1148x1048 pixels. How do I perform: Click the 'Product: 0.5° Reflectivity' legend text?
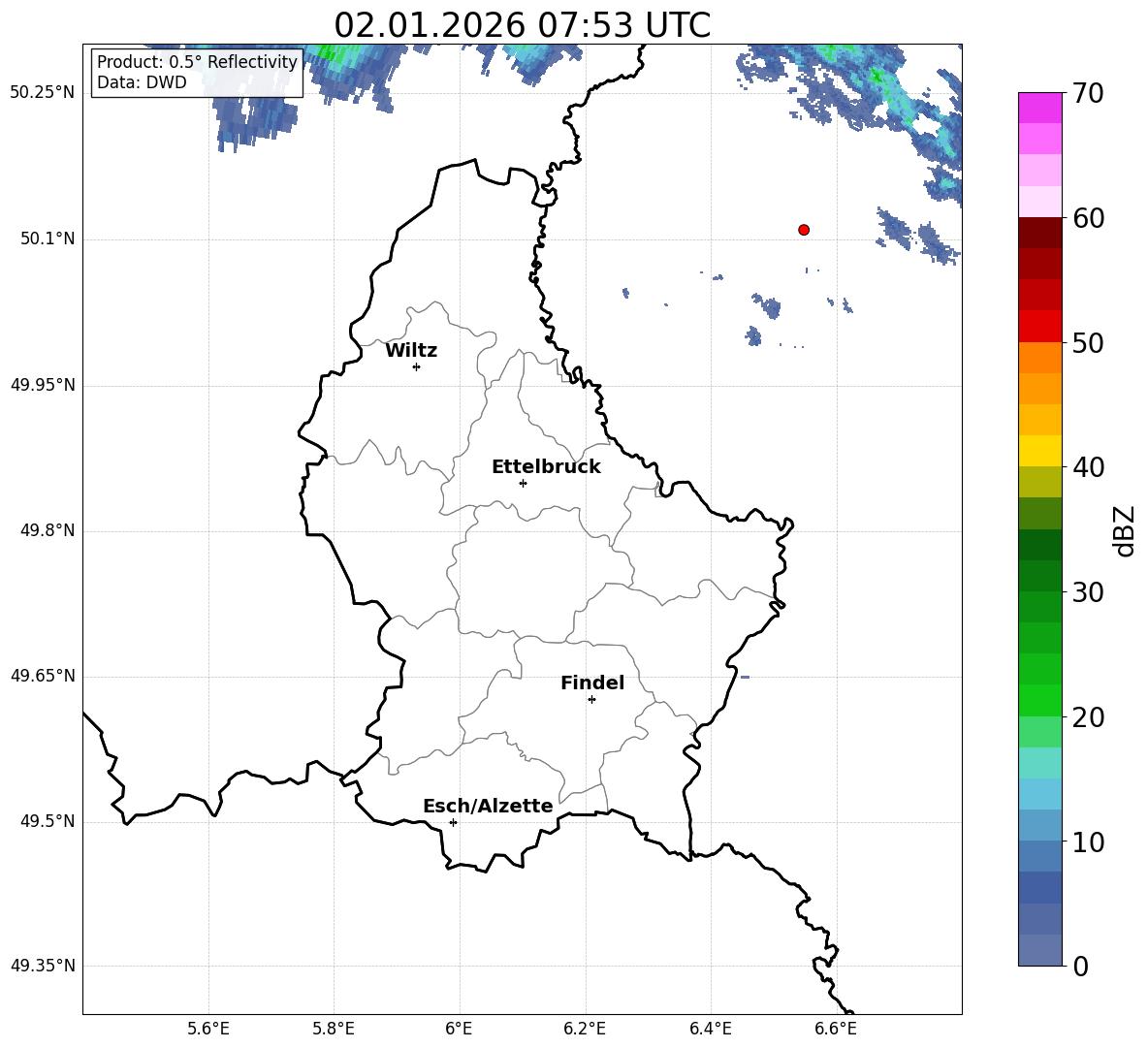(197, 61)
